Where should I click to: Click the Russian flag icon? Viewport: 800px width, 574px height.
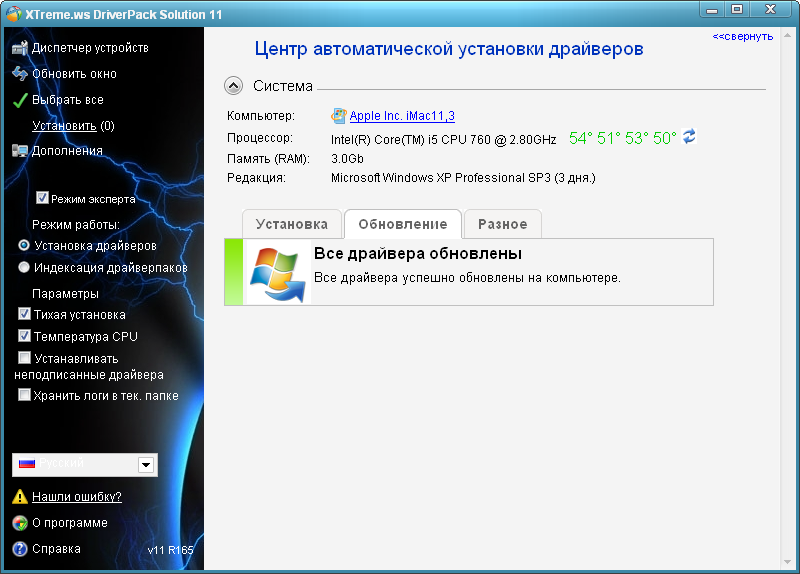[x=27, y=464]
